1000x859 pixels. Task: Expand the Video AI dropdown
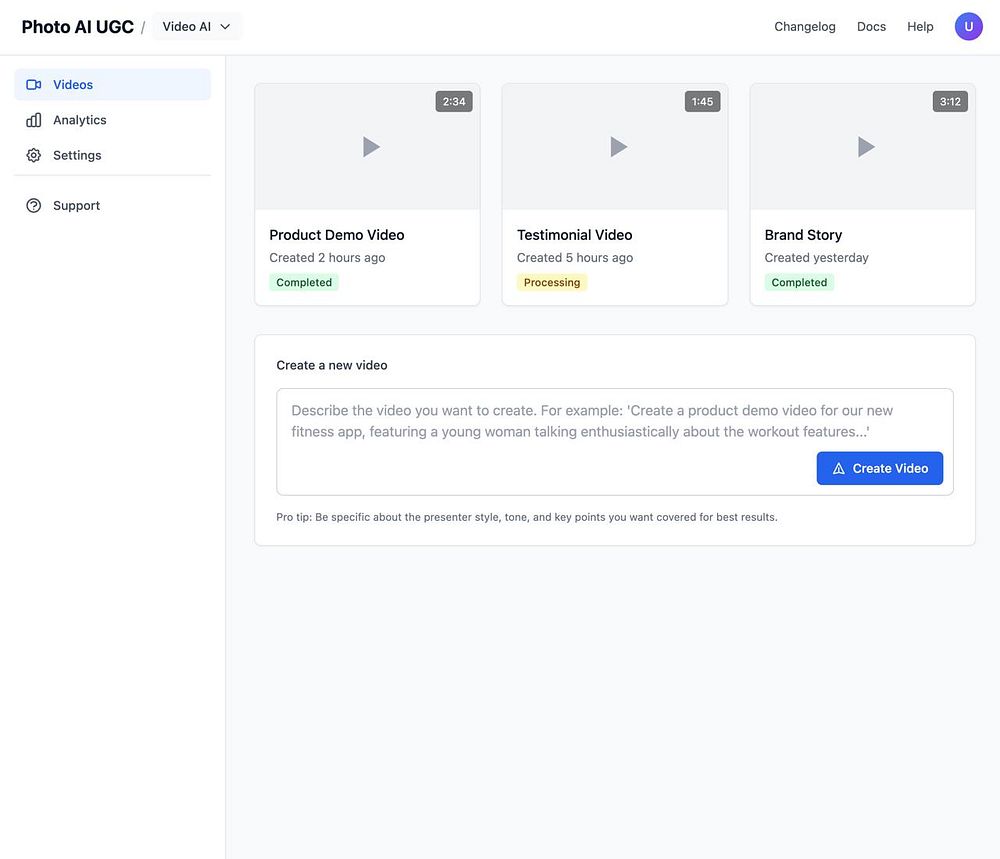(197, 27)
